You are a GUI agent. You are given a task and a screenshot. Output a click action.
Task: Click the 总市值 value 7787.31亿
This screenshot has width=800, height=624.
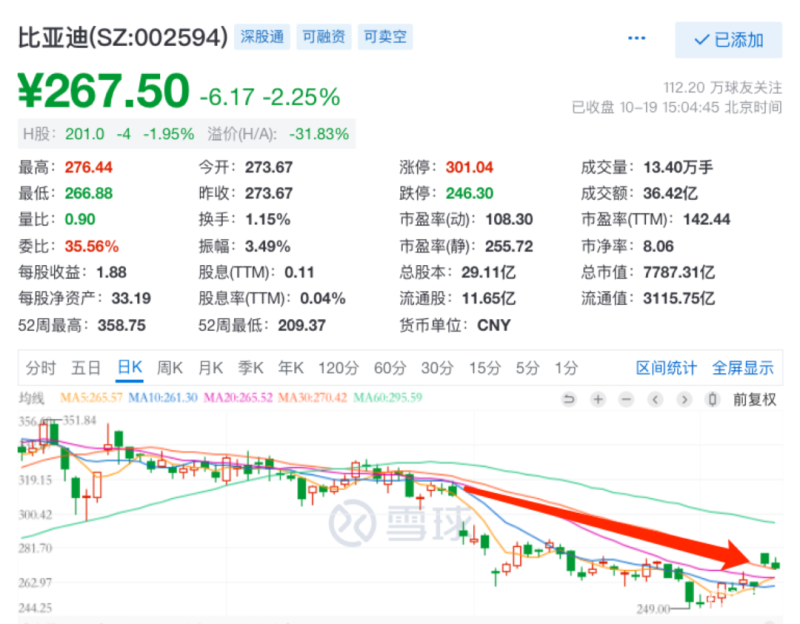679,272
